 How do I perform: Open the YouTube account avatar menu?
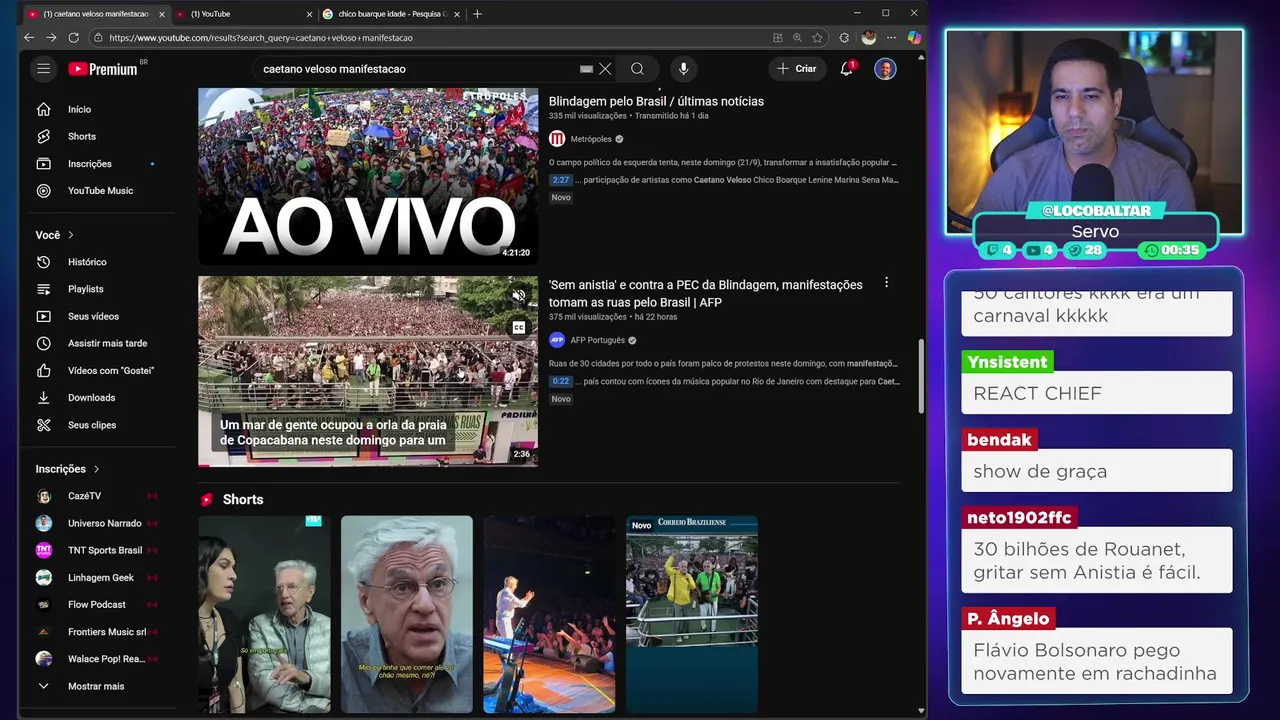885,69
